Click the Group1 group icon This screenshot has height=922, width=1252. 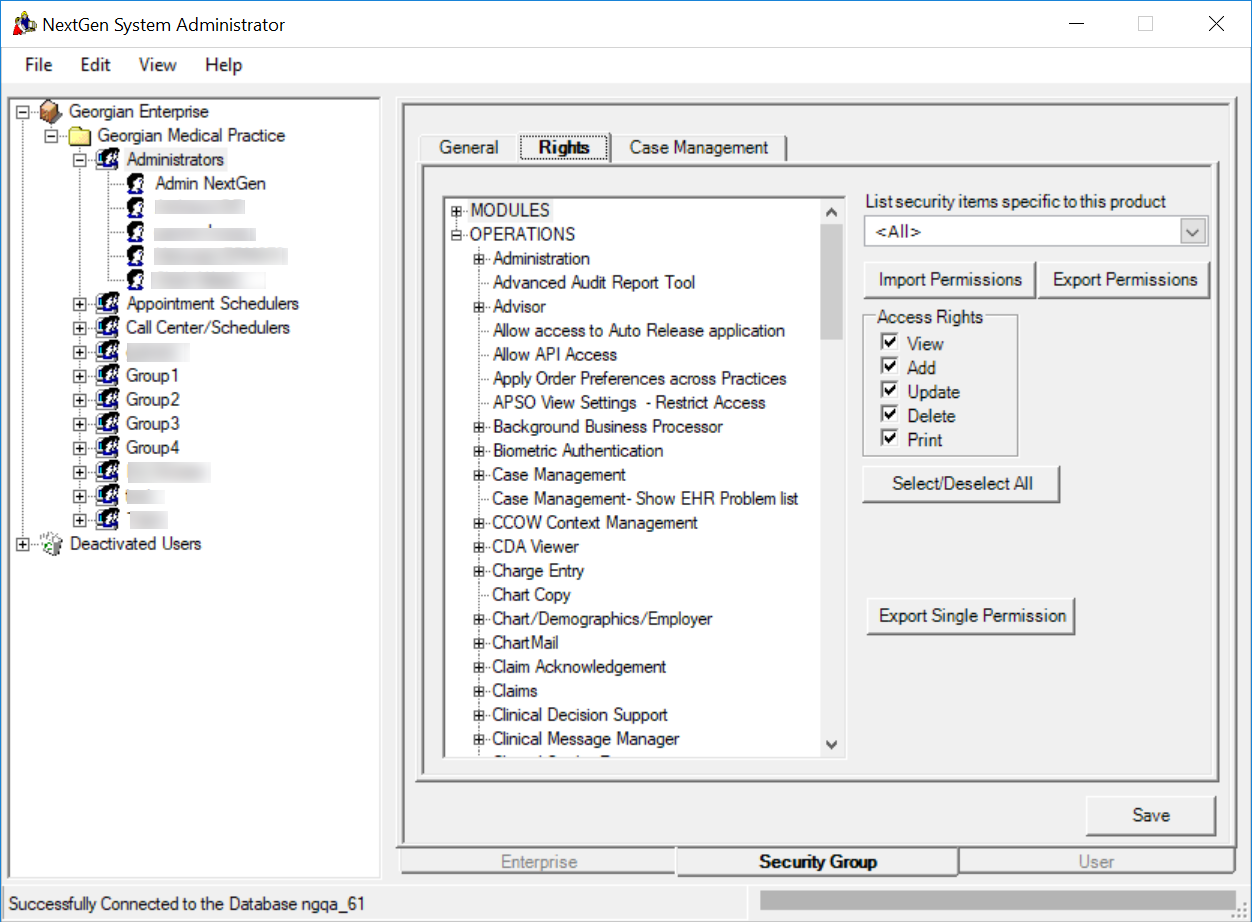108,376
